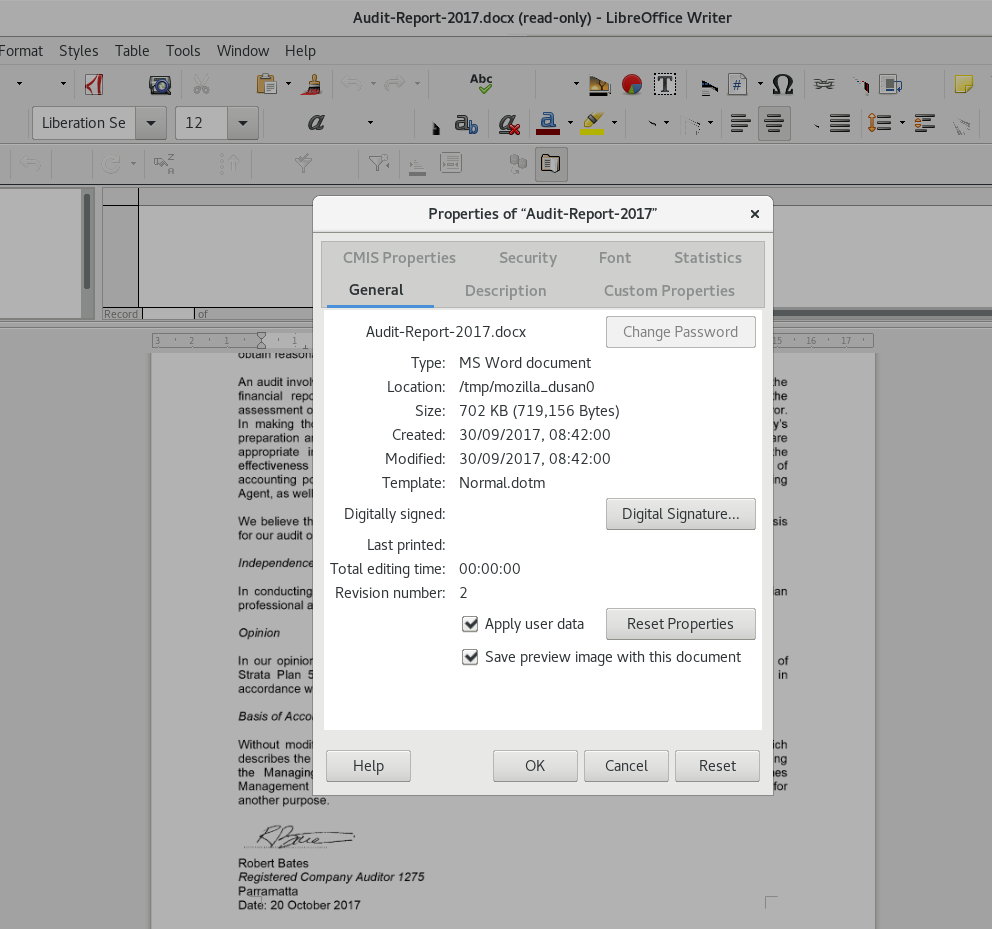Align text left icon
Image resolution: width=992 pixels, height=929 pixels.
click(x=740, y=123)
